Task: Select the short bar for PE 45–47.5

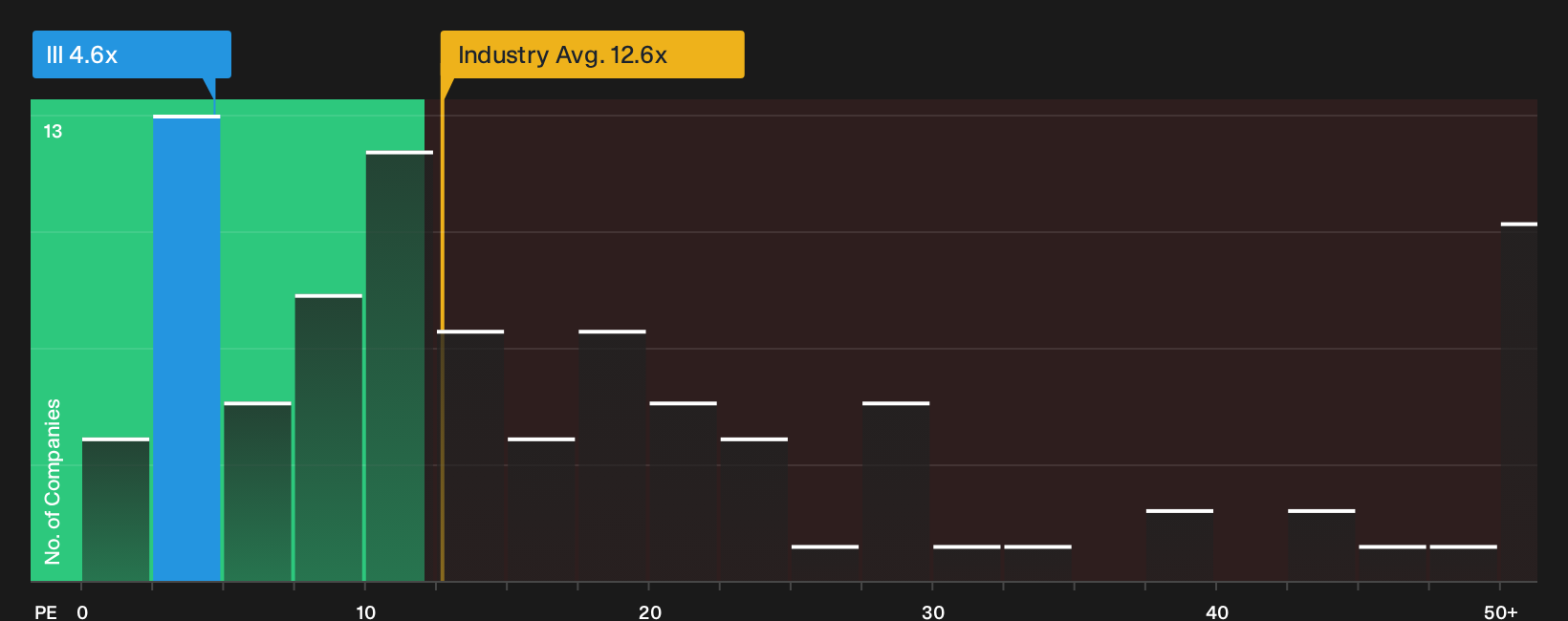Action: [x=1393, y=564]
